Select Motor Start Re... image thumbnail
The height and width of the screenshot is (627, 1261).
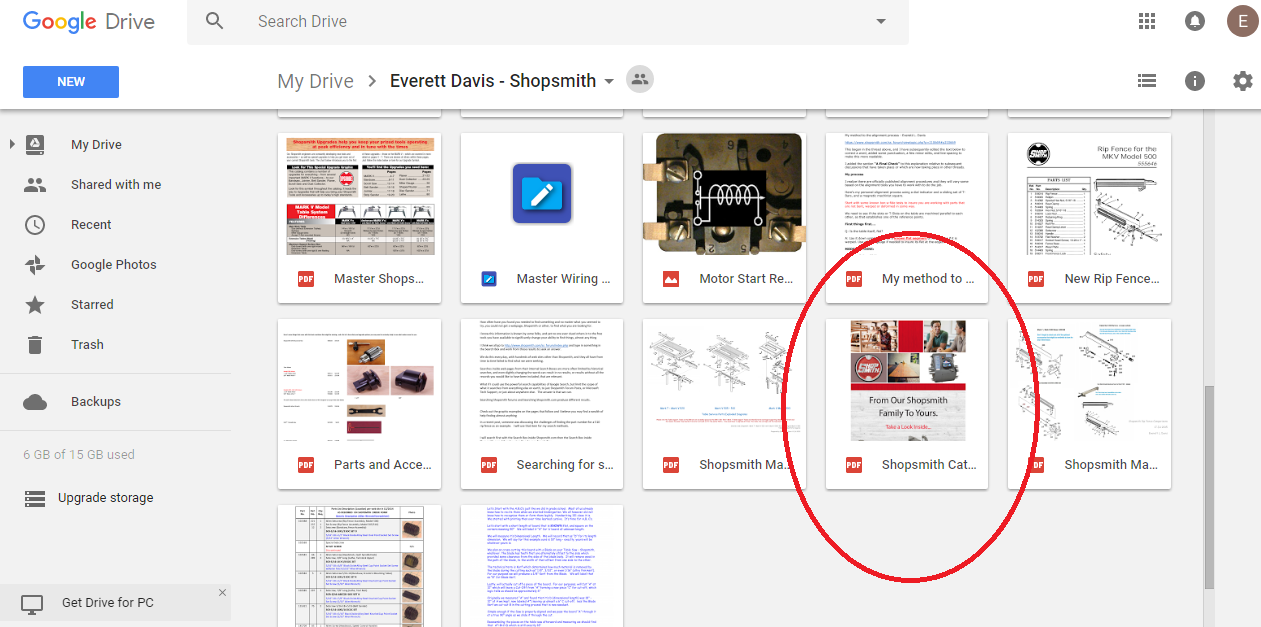point(725,193)
